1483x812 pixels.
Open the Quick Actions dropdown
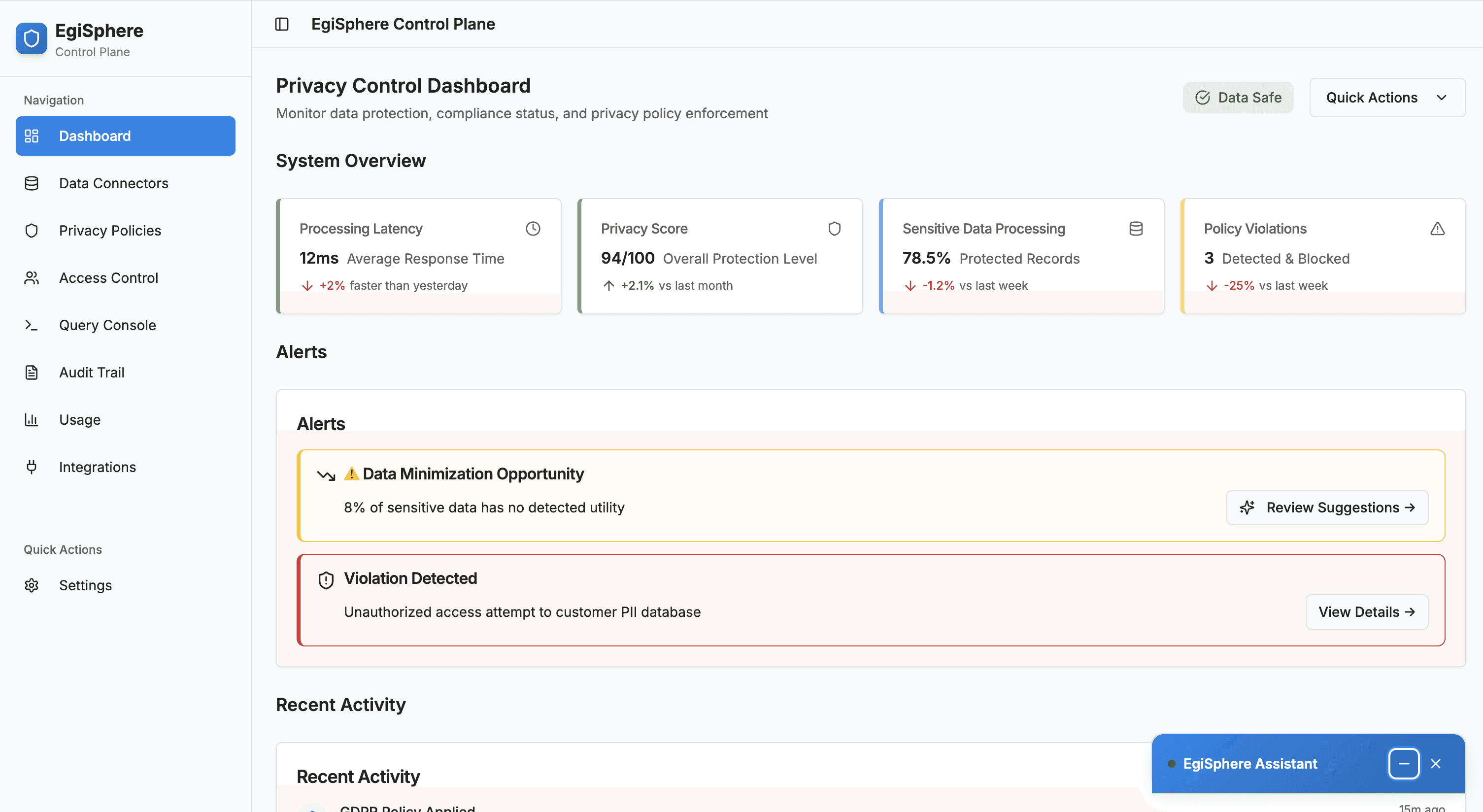(x=1387, y=98)
